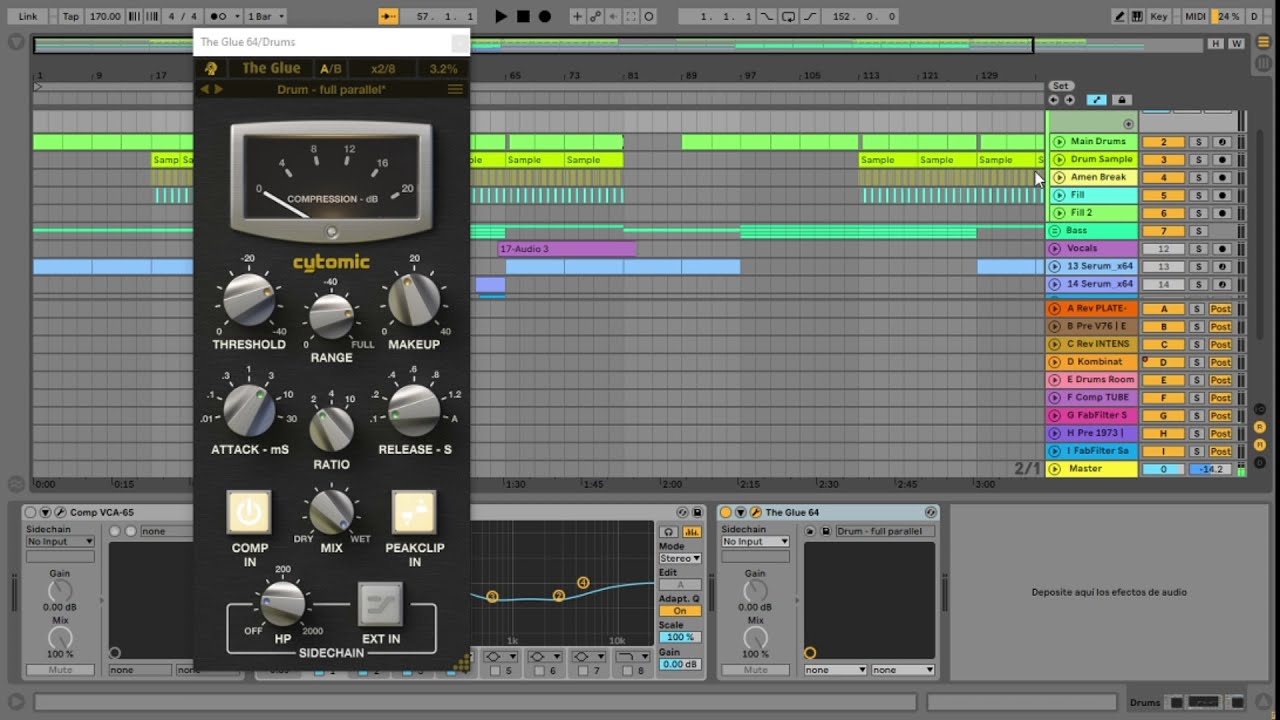Click the Glue Range knob
The height and width of the screenshot is (720, 1280).
point(331,316)
